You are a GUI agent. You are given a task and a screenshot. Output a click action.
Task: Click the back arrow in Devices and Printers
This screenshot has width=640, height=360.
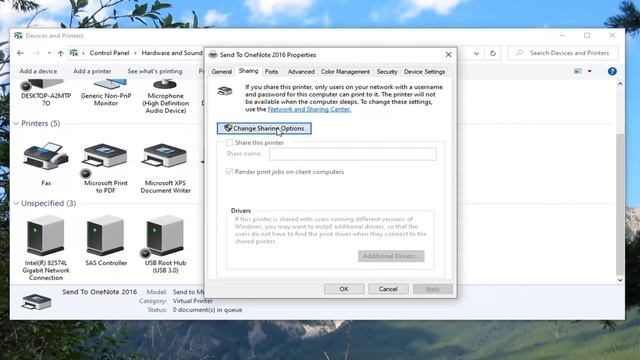(x=20, y=53)
